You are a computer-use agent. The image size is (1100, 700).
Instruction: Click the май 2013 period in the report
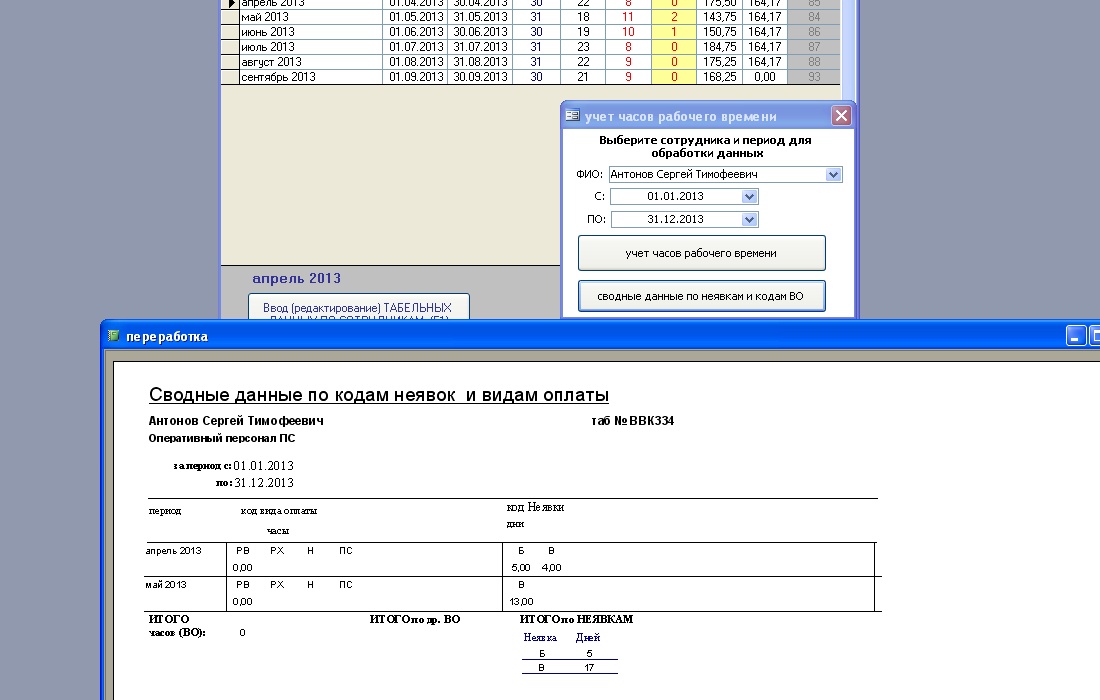(166, 584)
